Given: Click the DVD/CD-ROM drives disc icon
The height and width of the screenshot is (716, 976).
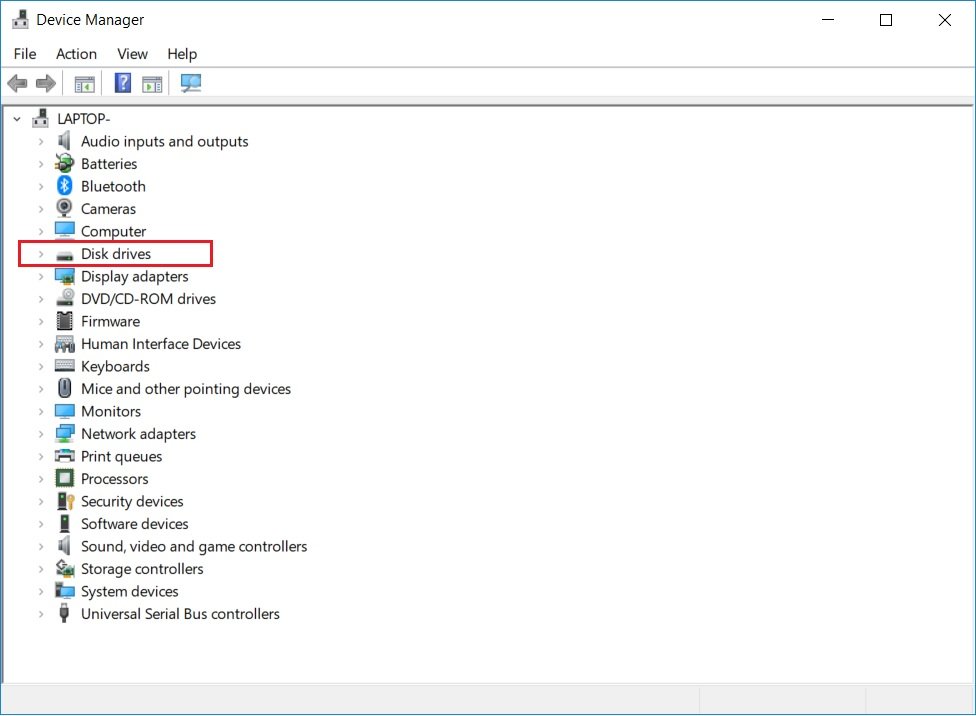Looking at the screenshot, I should 65,298.
